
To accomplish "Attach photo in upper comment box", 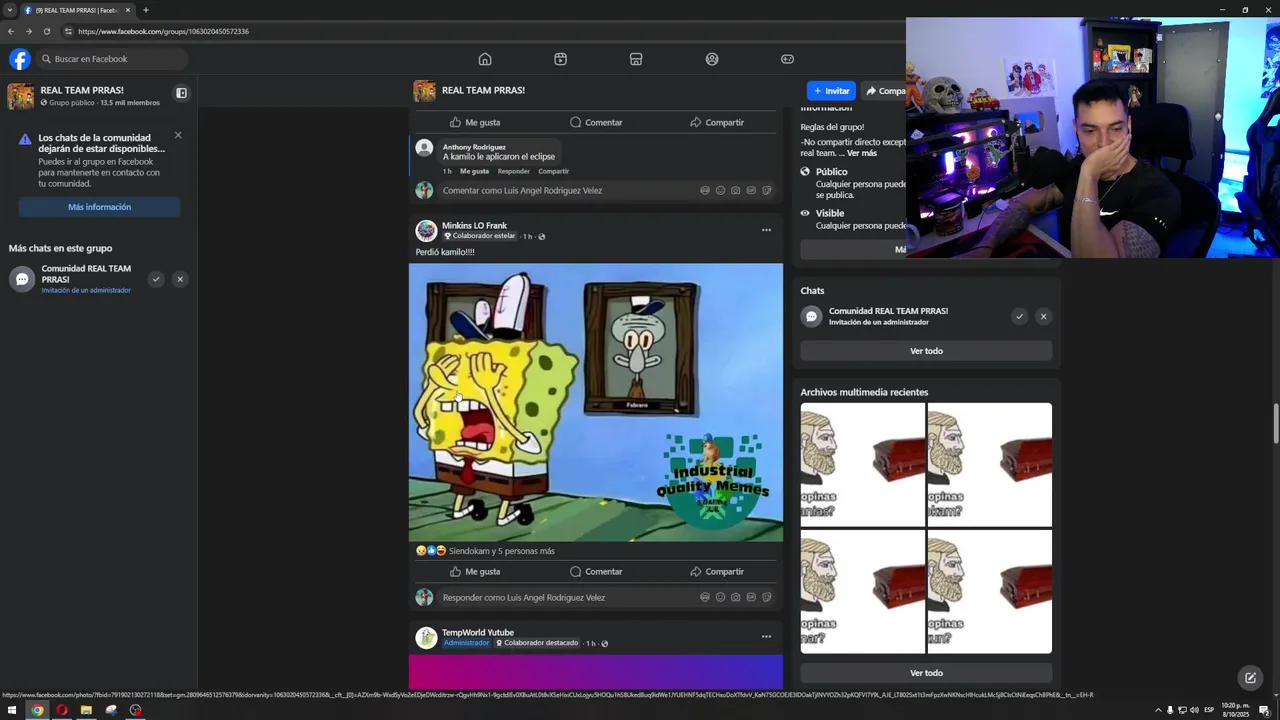I will click(x=735, y=190).
